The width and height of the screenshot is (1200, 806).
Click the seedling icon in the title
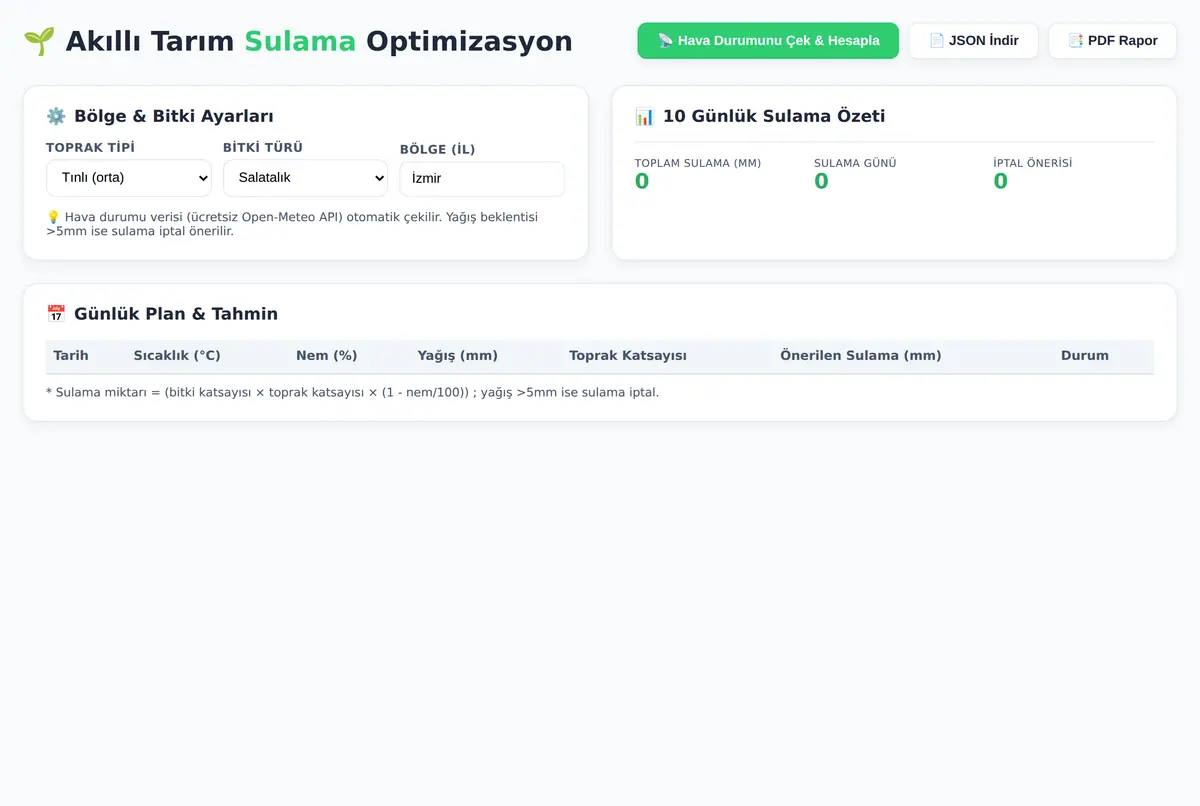pos(39,41)
